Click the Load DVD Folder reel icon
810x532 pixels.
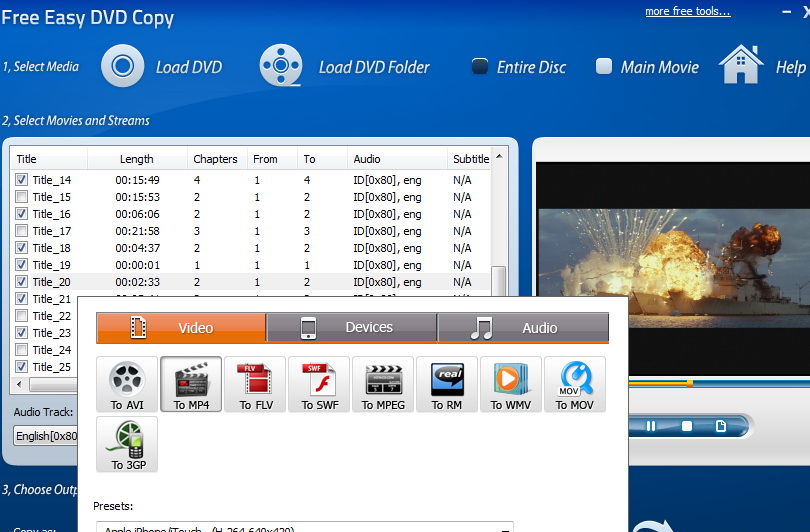pos(281,65)
